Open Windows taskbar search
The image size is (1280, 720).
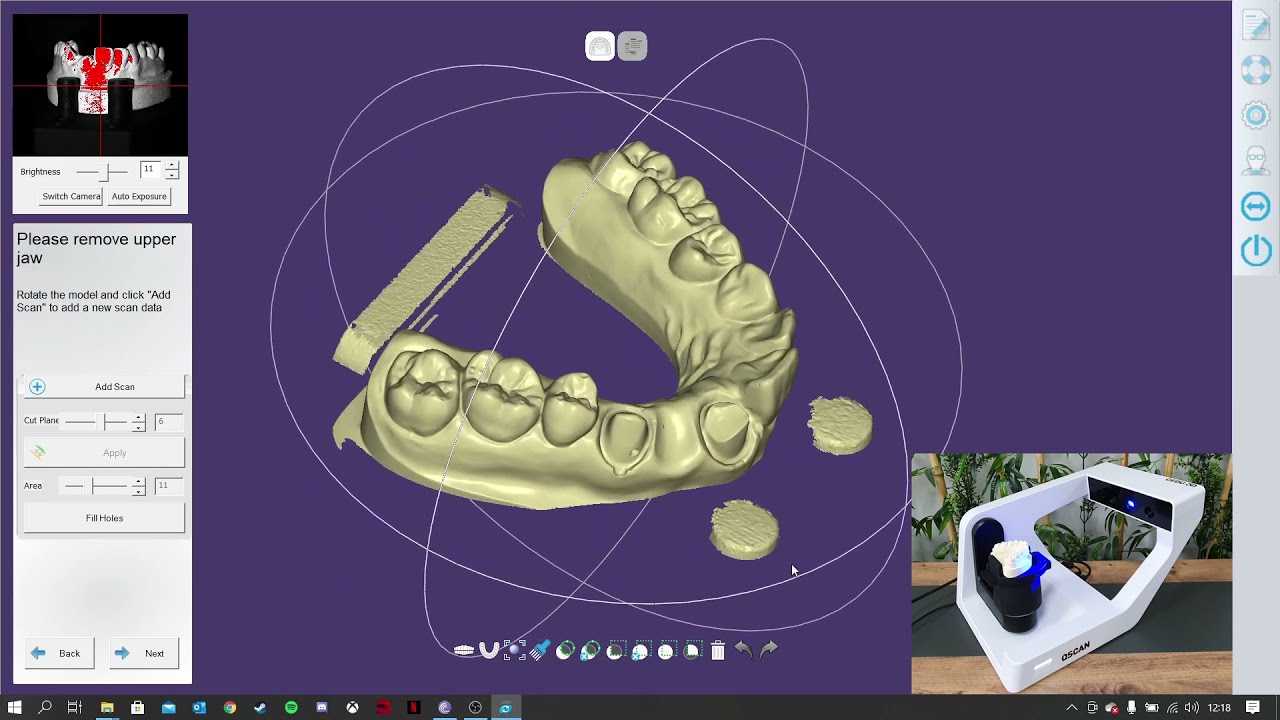click(45, 707)
